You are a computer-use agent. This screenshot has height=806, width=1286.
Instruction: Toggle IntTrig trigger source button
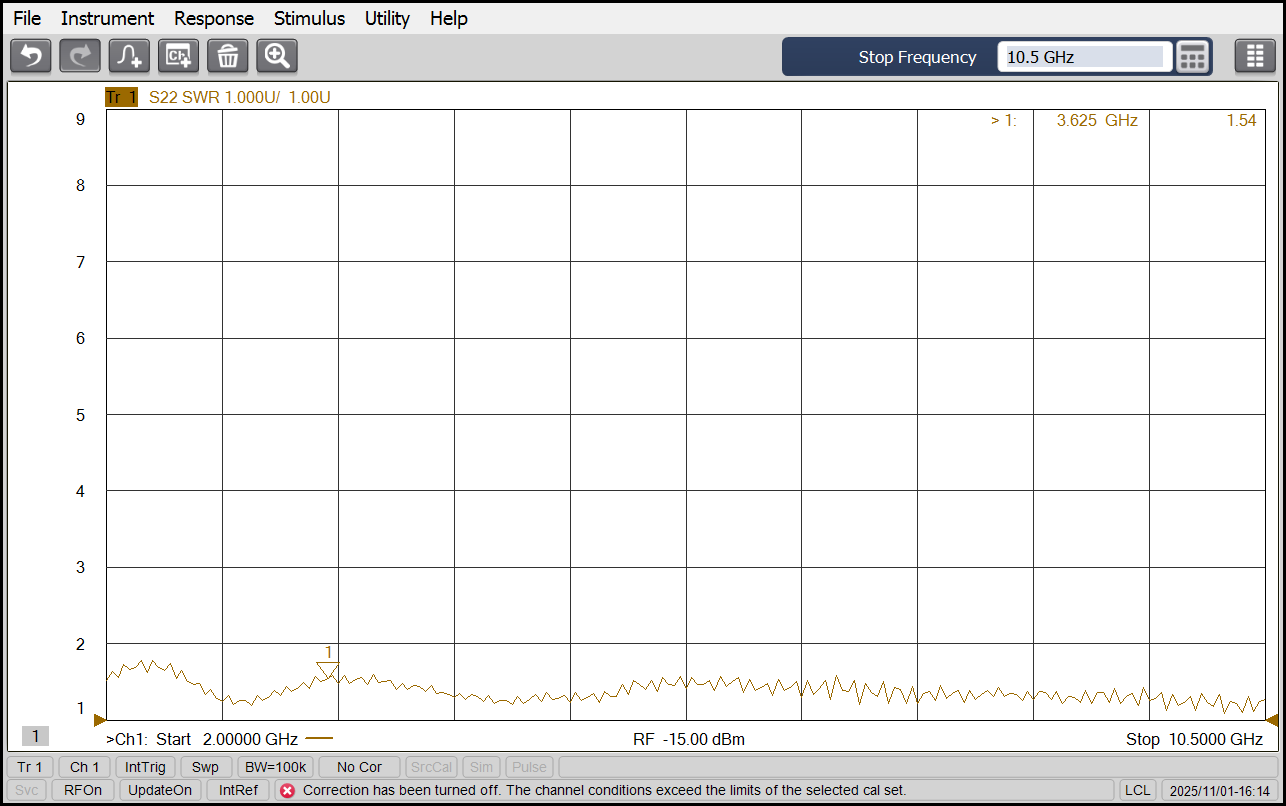click(146, 767)
